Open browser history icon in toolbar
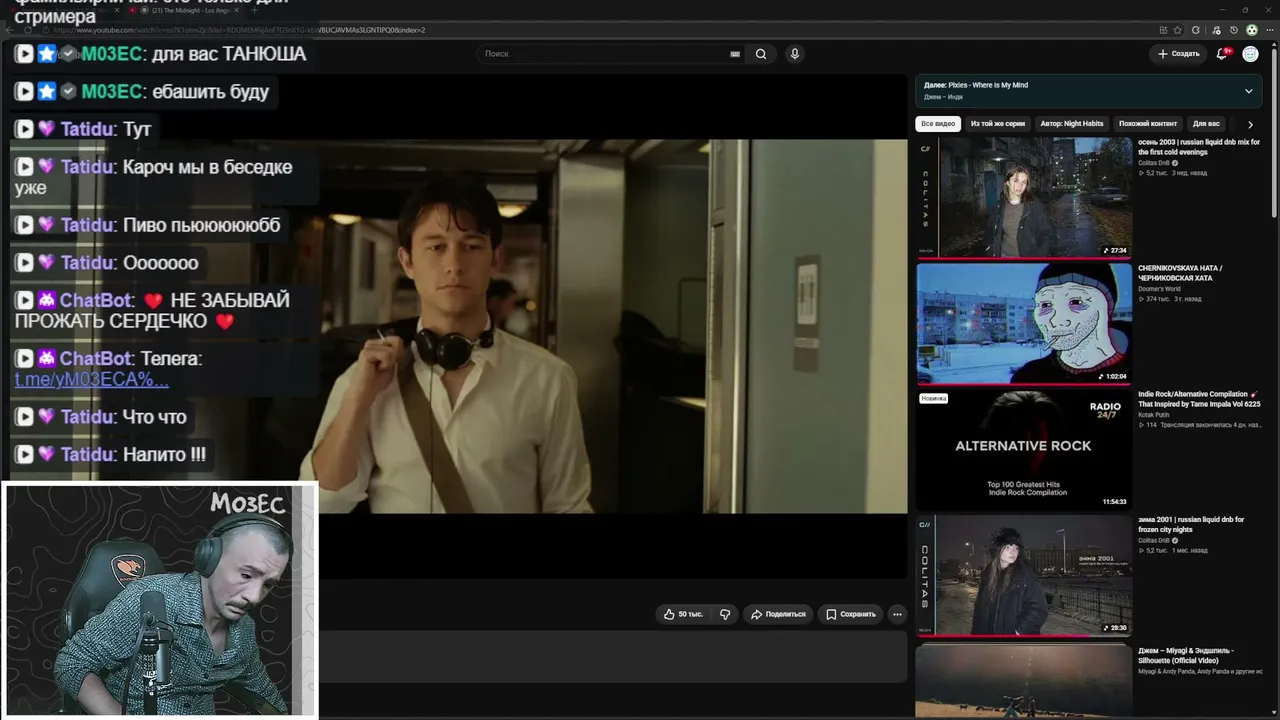This screenshot has height=720, width=1280. point(1233,30)
